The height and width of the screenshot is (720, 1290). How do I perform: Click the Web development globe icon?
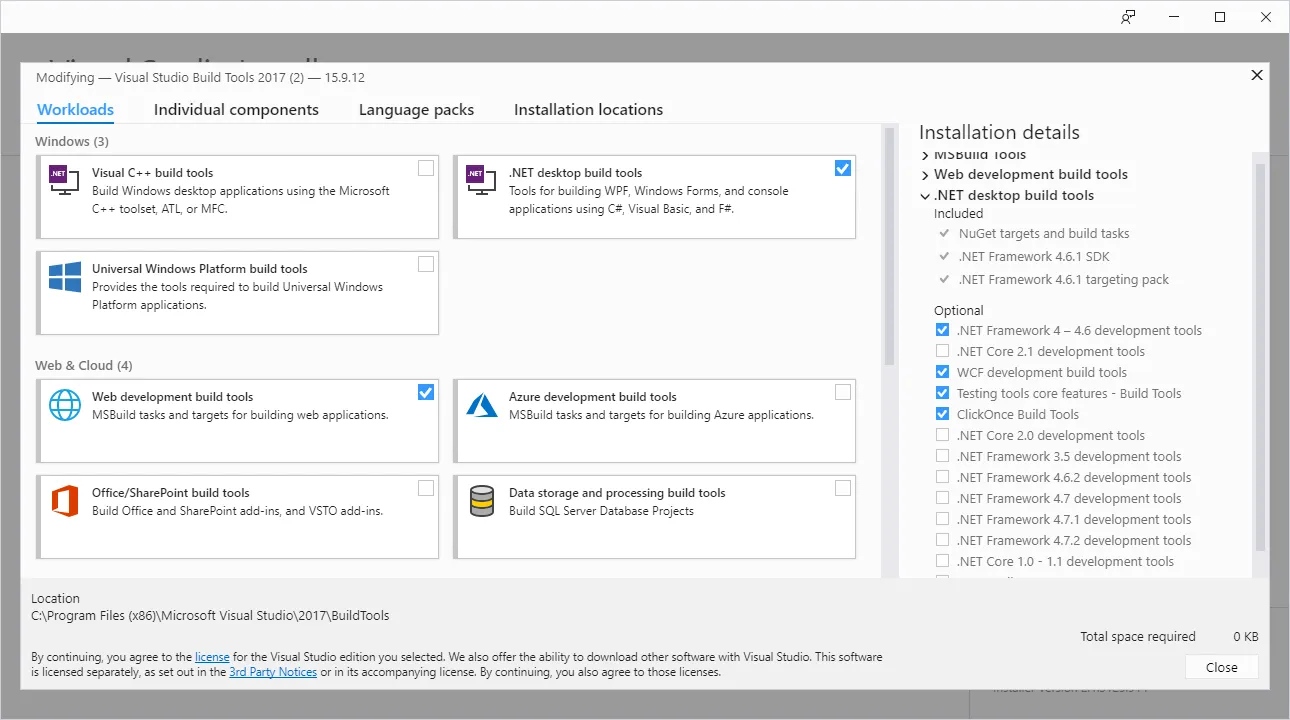pyautogui.click(x=65, y=404)
